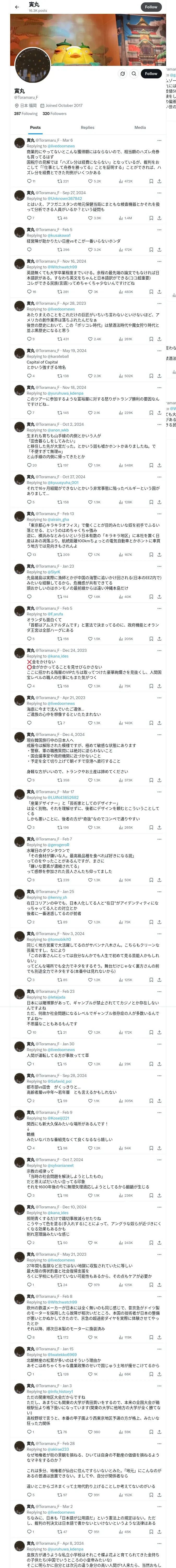Switch to the Replies tab

click(x=87, y=127)
